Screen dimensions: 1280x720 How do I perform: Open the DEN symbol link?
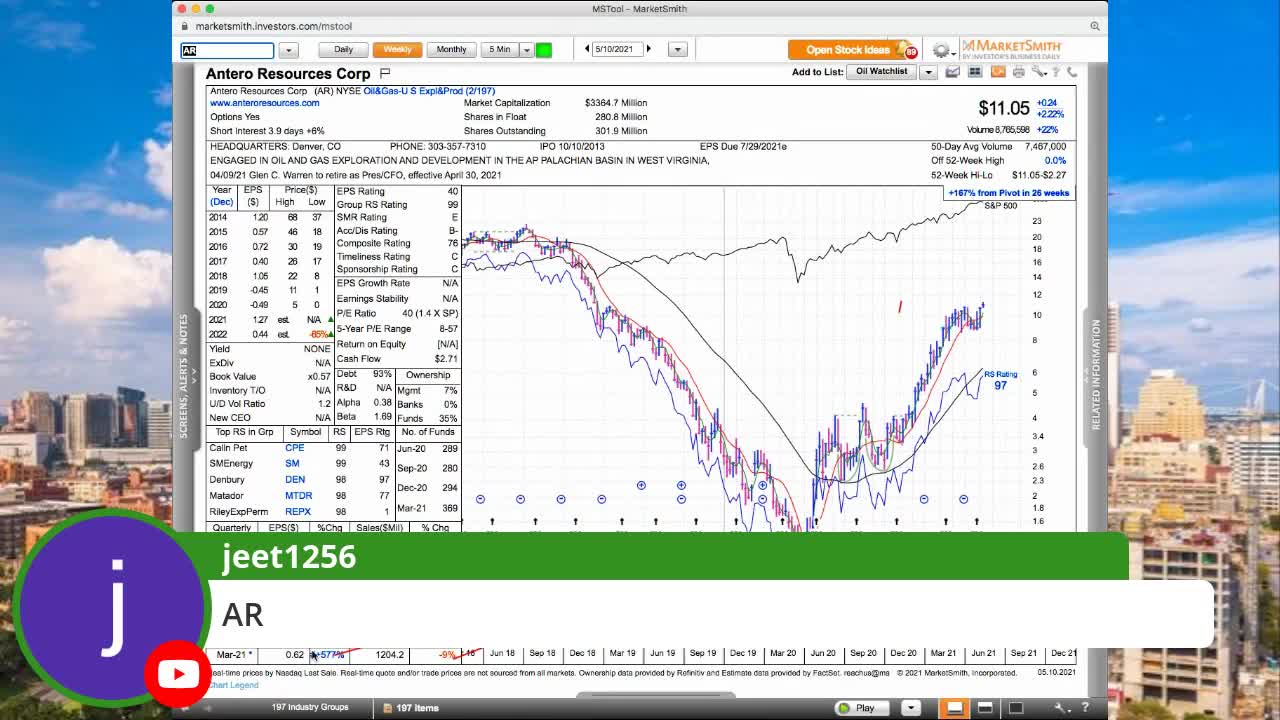tap(294, 480)
